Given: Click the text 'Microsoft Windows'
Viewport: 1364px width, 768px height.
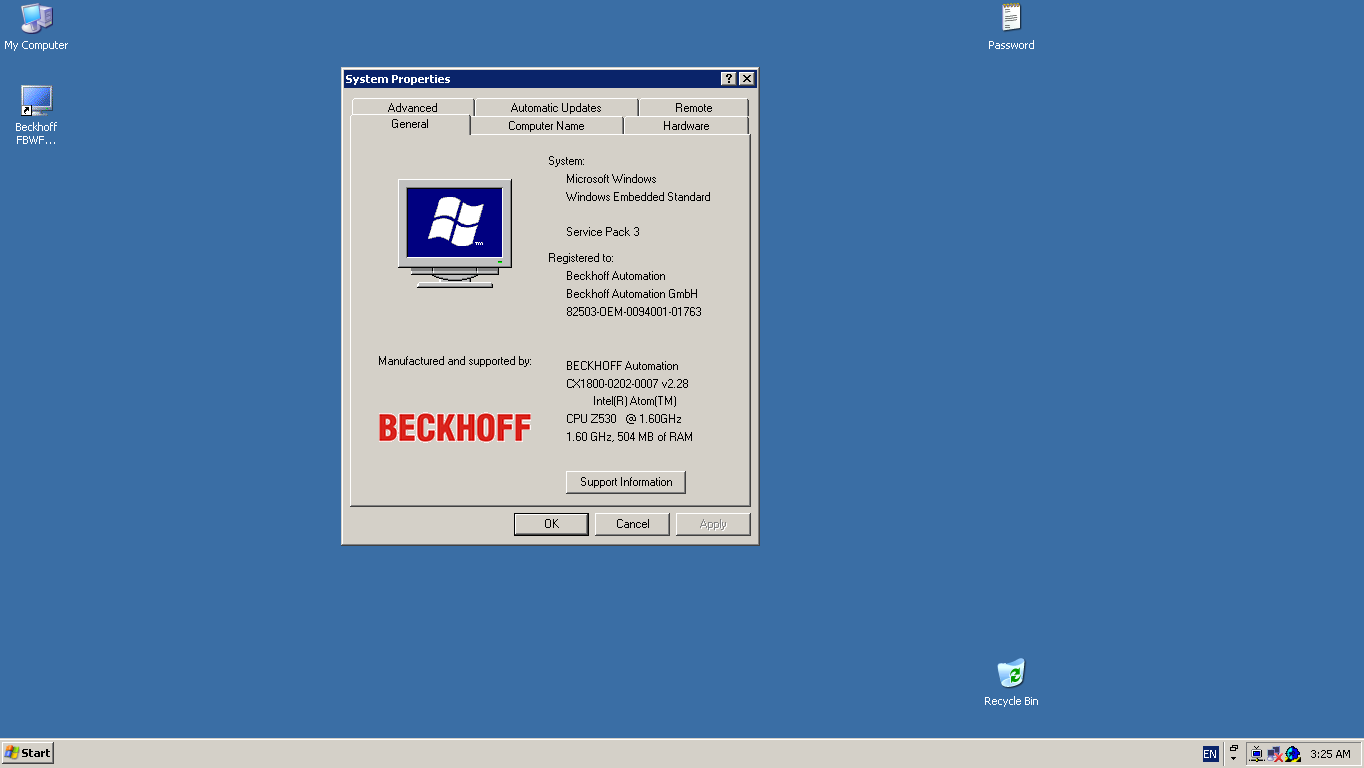Looking at the screenshot, I should coord(611,179).
